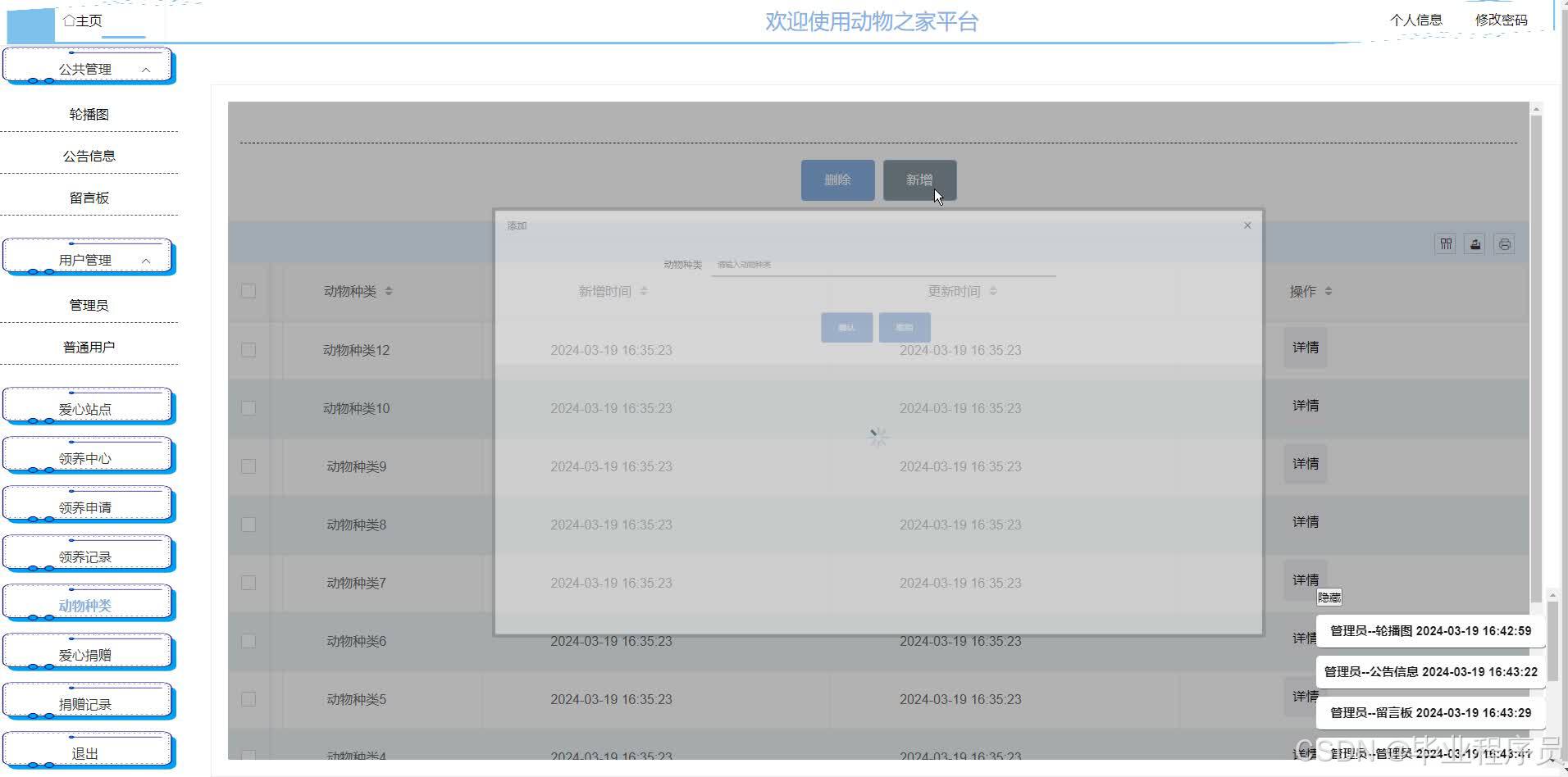Go to the 主页 home tab
The width and height of the screenshot is (1568, 777).
(x=83, y=20)
